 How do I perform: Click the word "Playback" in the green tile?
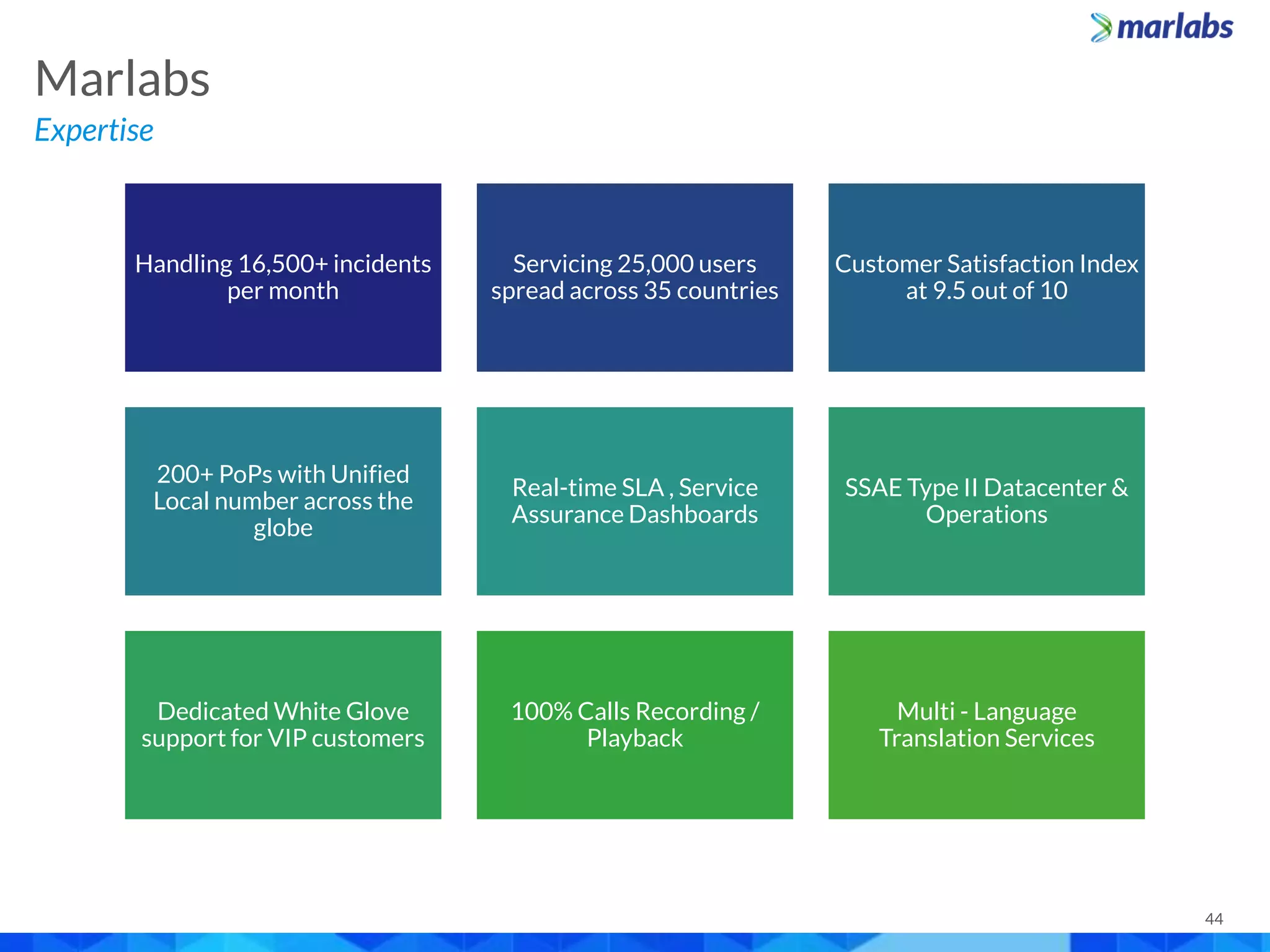click(634, 738)
